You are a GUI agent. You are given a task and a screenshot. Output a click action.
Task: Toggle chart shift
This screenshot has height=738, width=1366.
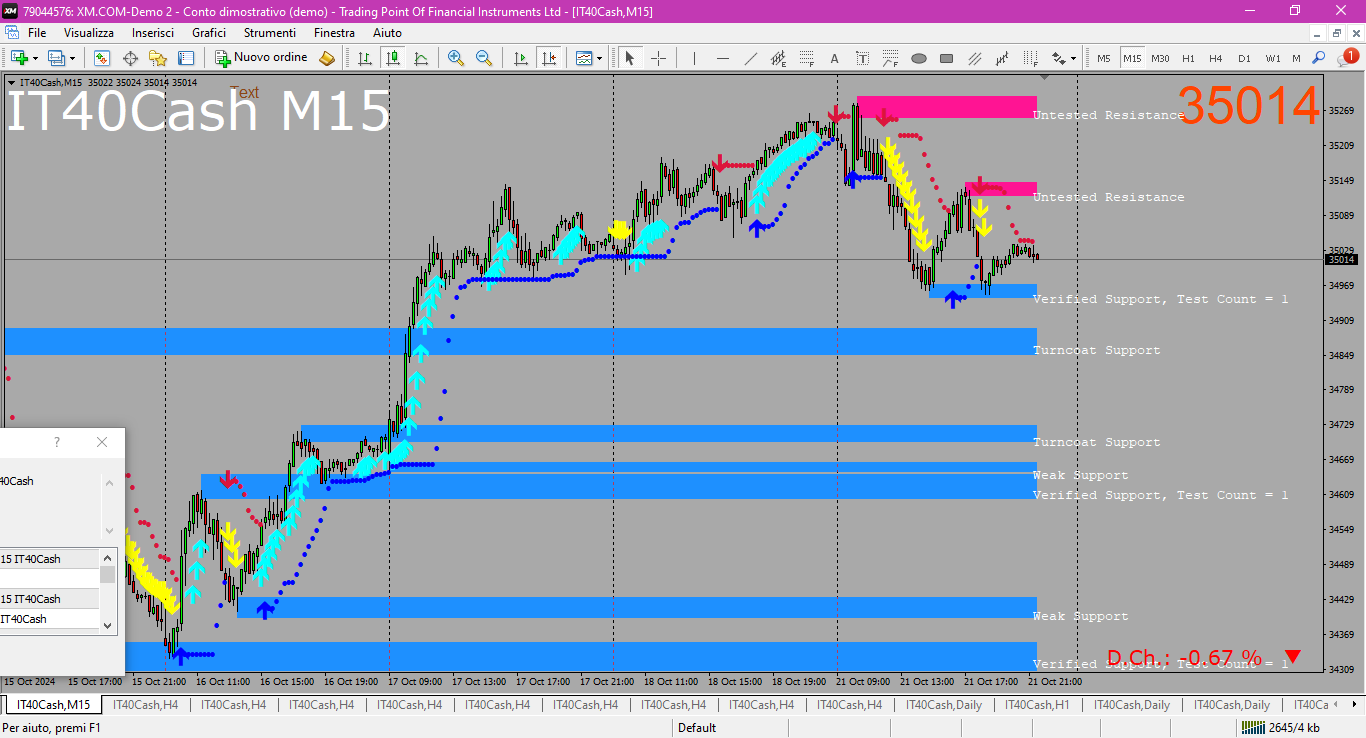pos(548,58)
